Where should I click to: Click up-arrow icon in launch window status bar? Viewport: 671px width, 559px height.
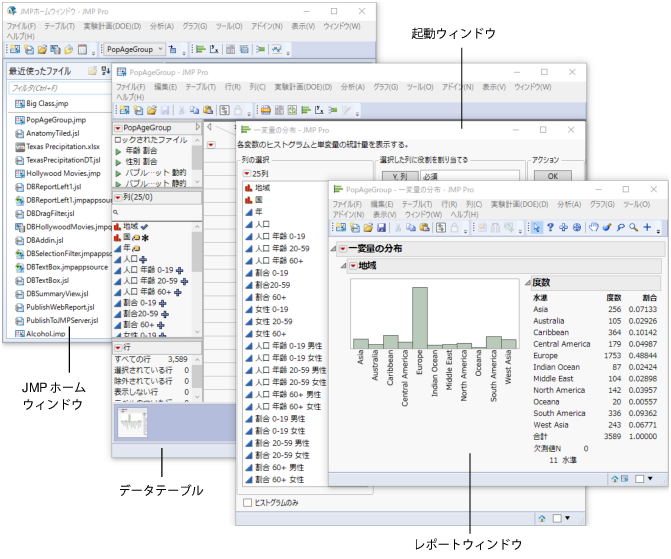pos(542,518)
